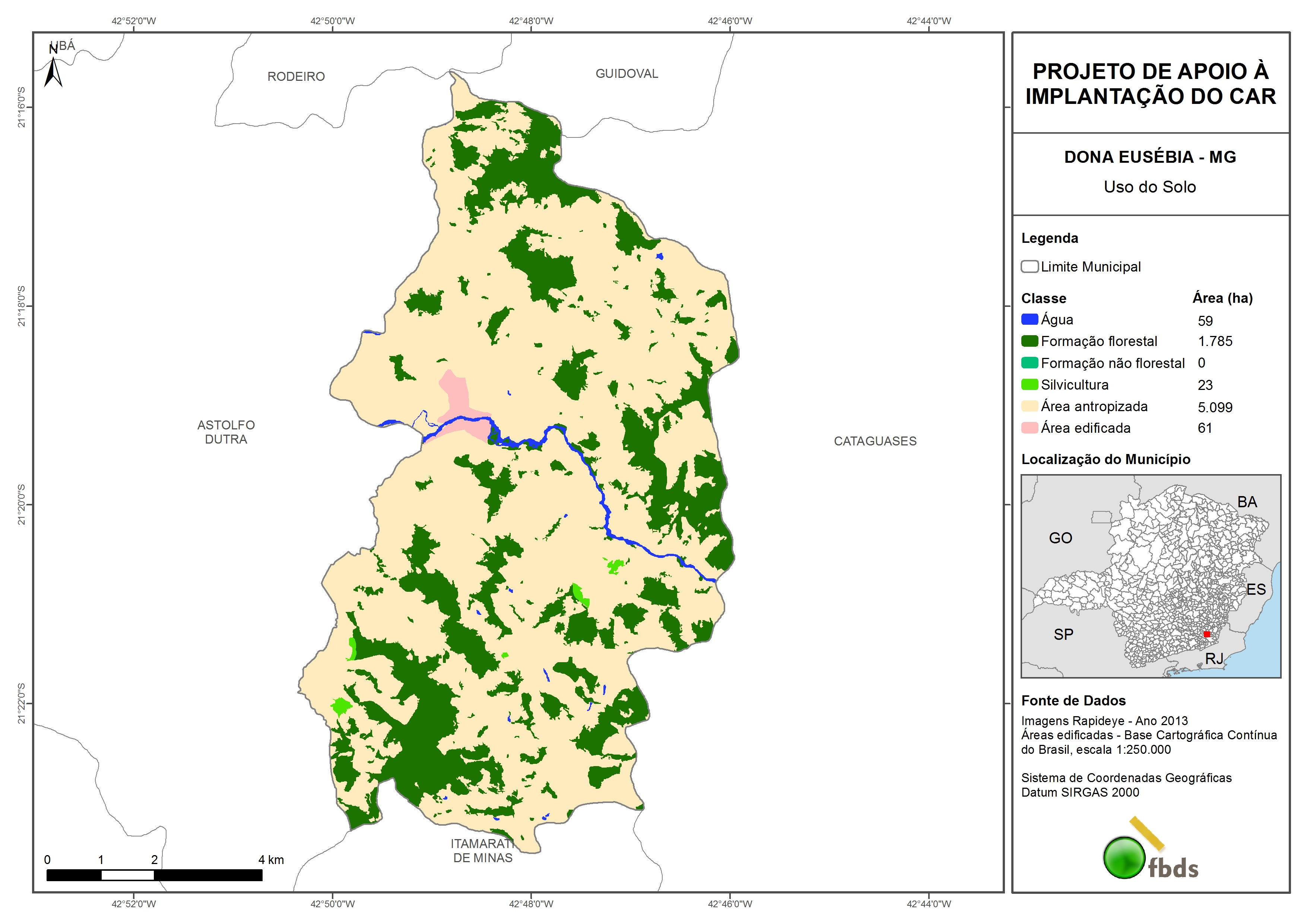Click the DONA EUSÉBIA - MG title

coord(1150,157)
